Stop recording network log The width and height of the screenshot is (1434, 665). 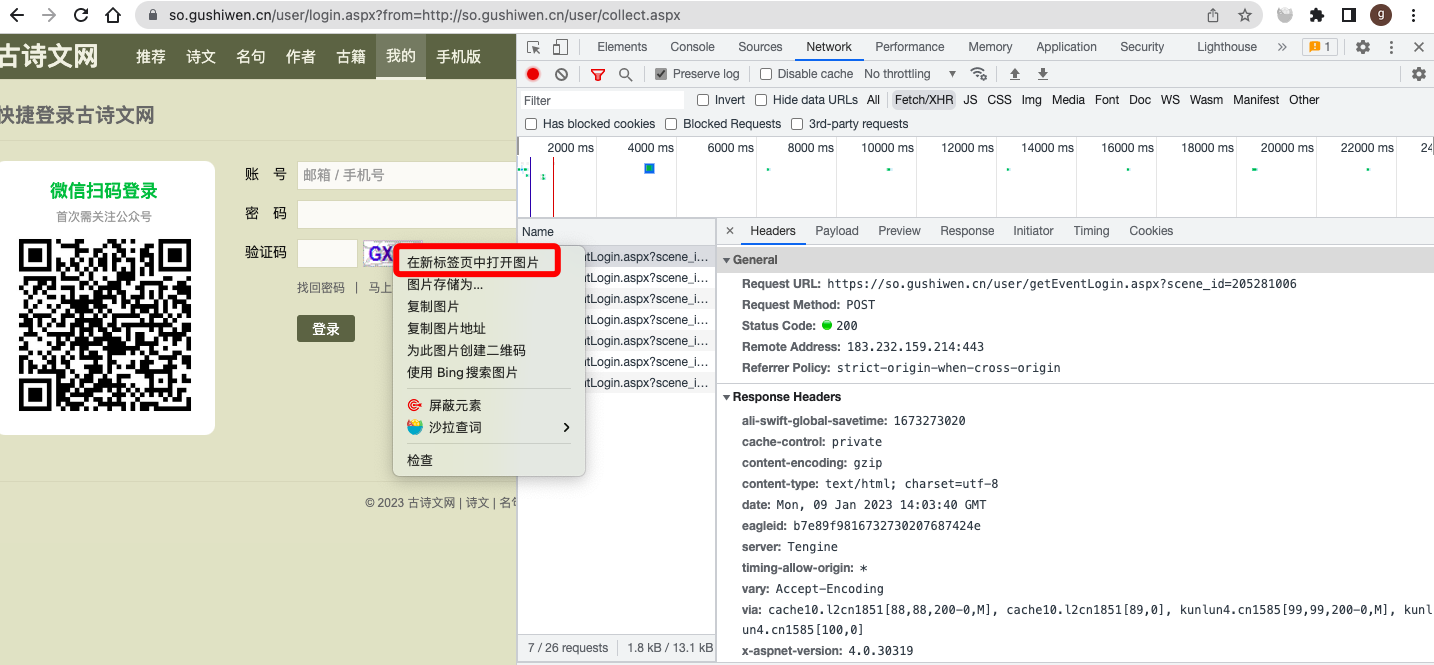coord(533,74)
